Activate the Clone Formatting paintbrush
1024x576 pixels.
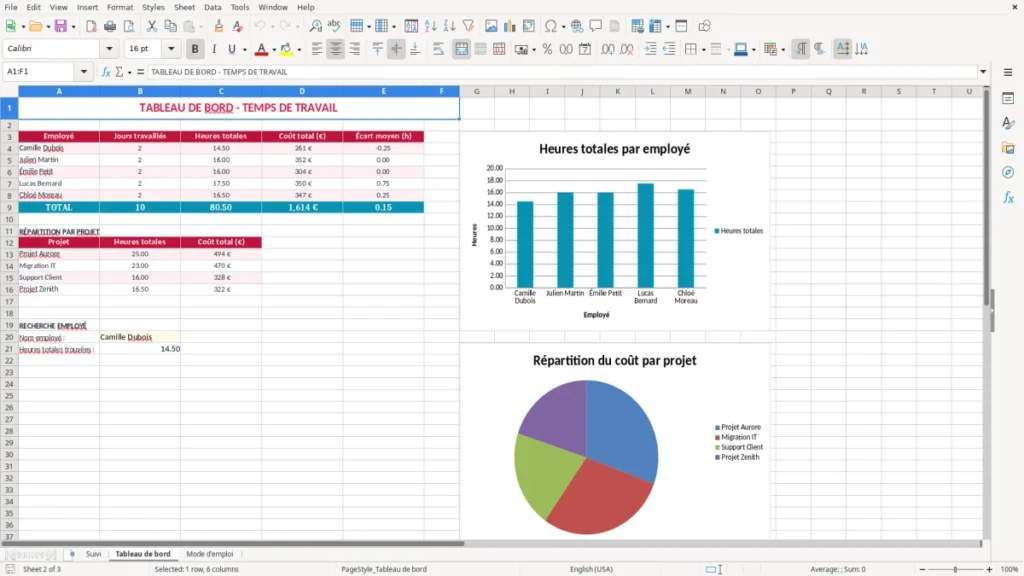(x=219, y=26)
